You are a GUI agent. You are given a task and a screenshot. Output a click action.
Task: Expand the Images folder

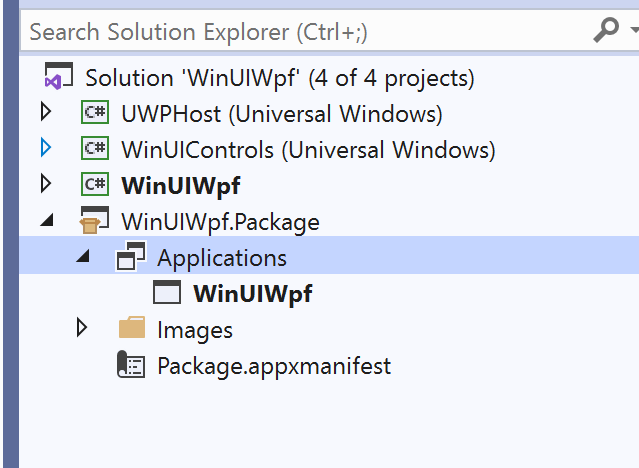coord(82,328)
